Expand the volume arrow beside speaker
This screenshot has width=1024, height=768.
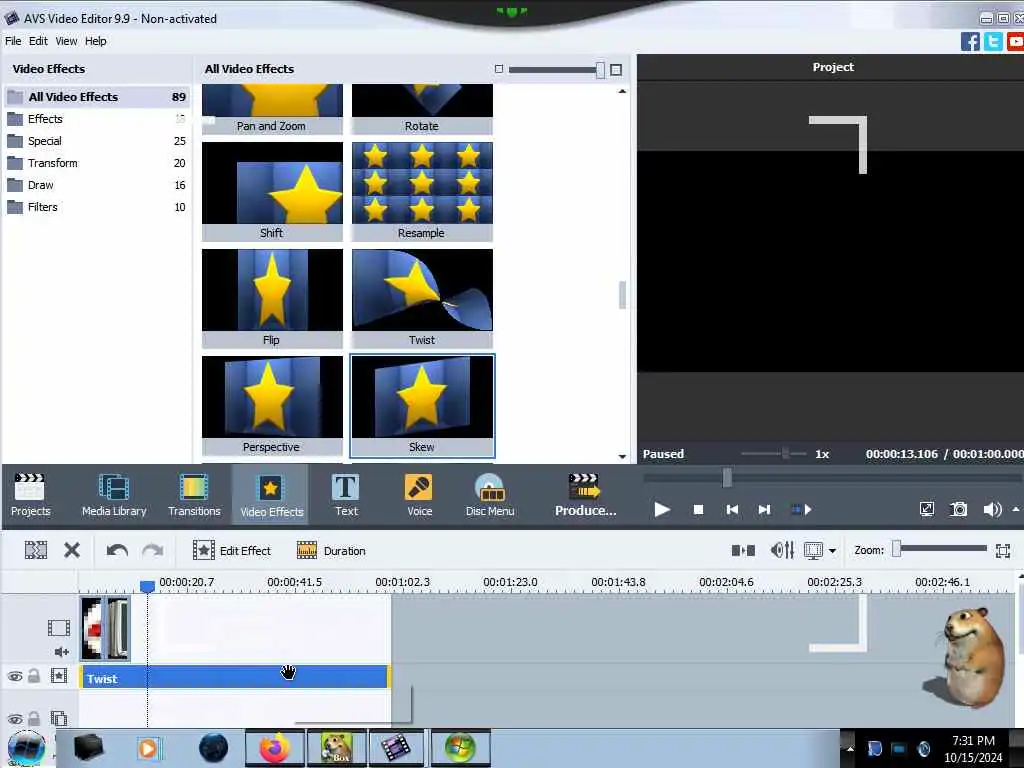pos(1016,509)
